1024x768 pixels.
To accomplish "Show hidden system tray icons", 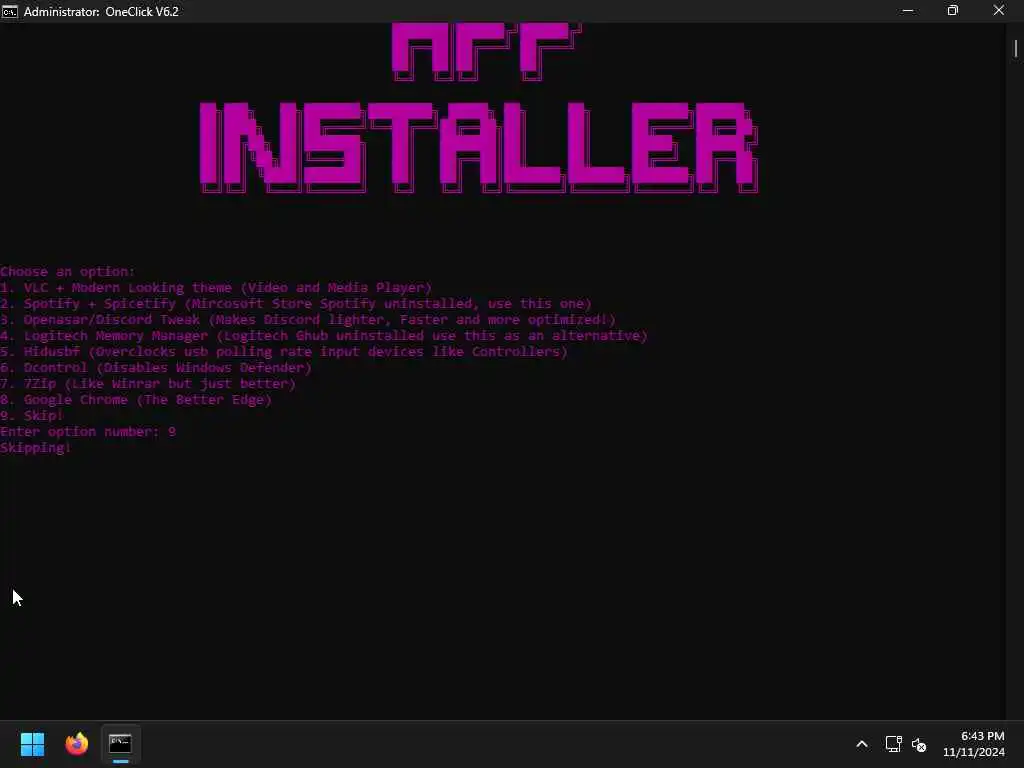I will [x=862, y=744].
